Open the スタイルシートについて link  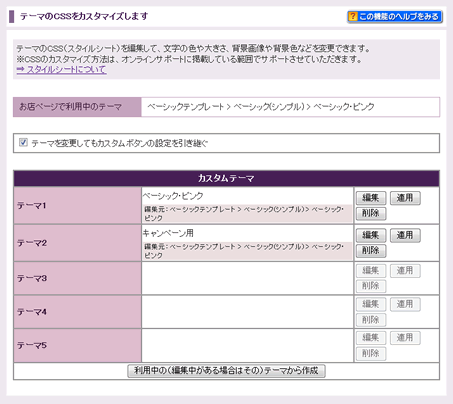[62, 70]
